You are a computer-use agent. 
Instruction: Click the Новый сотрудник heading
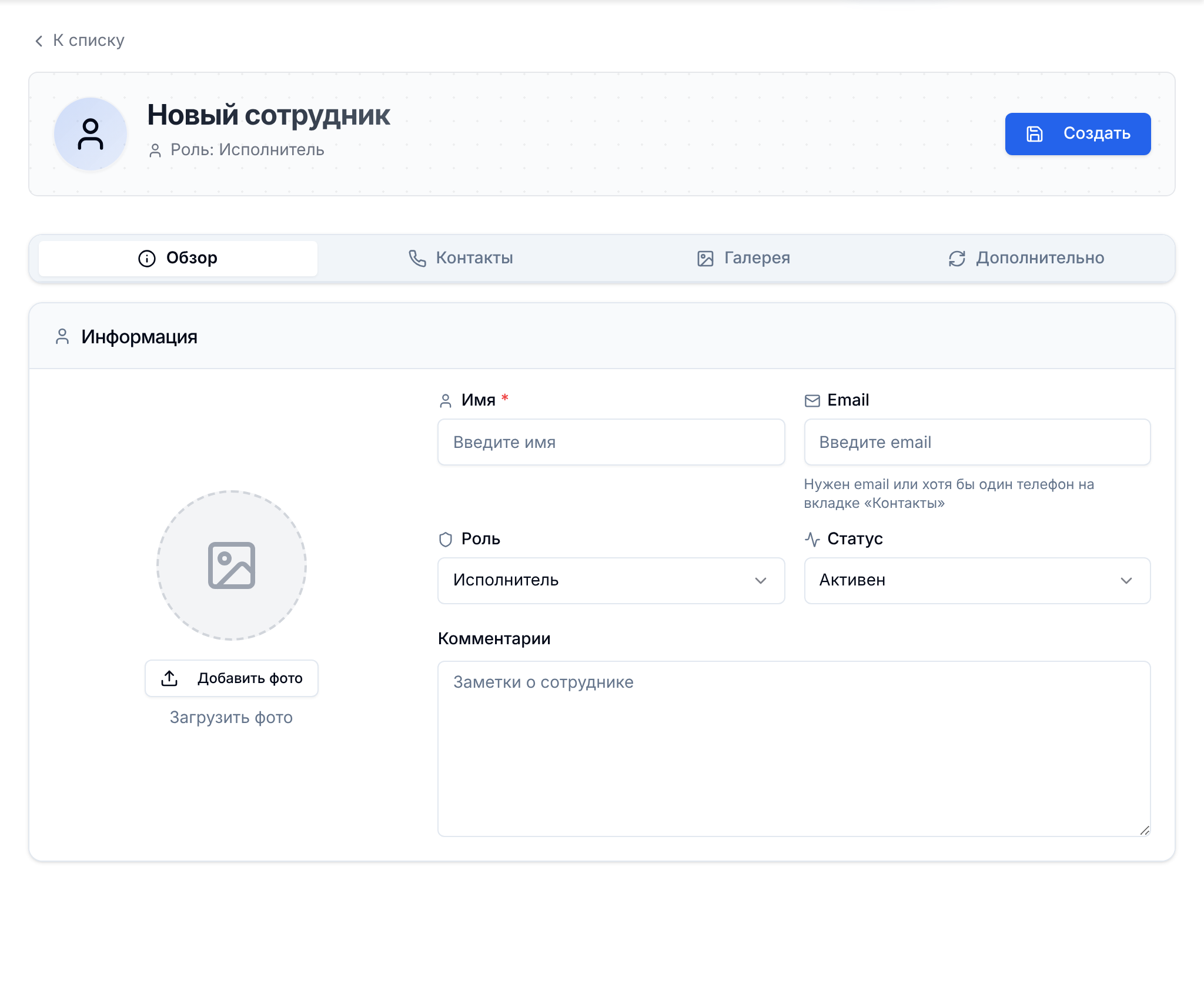[269, 115]
